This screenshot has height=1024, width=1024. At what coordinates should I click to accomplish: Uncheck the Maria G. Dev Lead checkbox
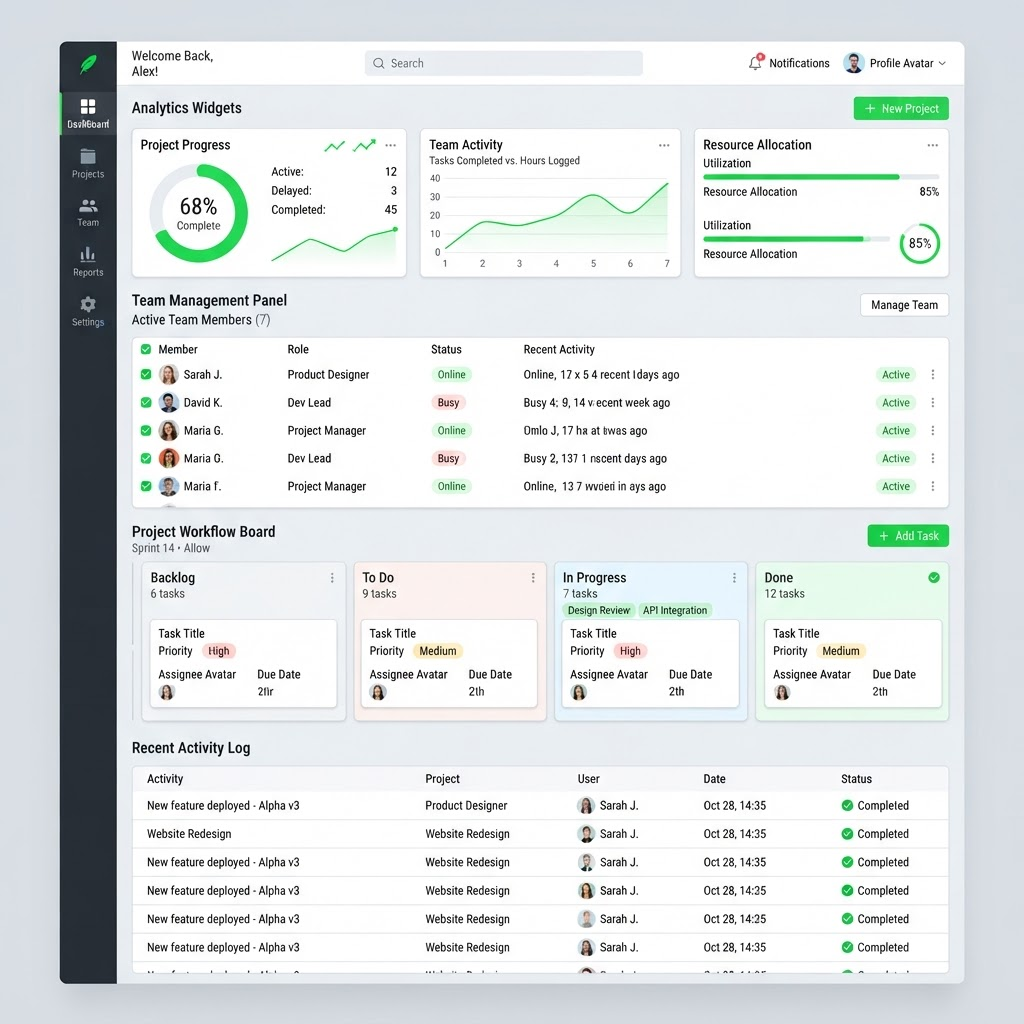(146, 458)
